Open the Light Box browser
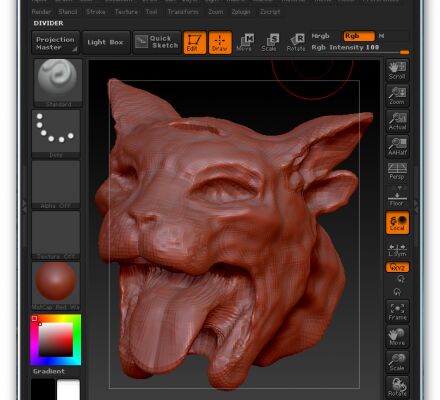 106,43
